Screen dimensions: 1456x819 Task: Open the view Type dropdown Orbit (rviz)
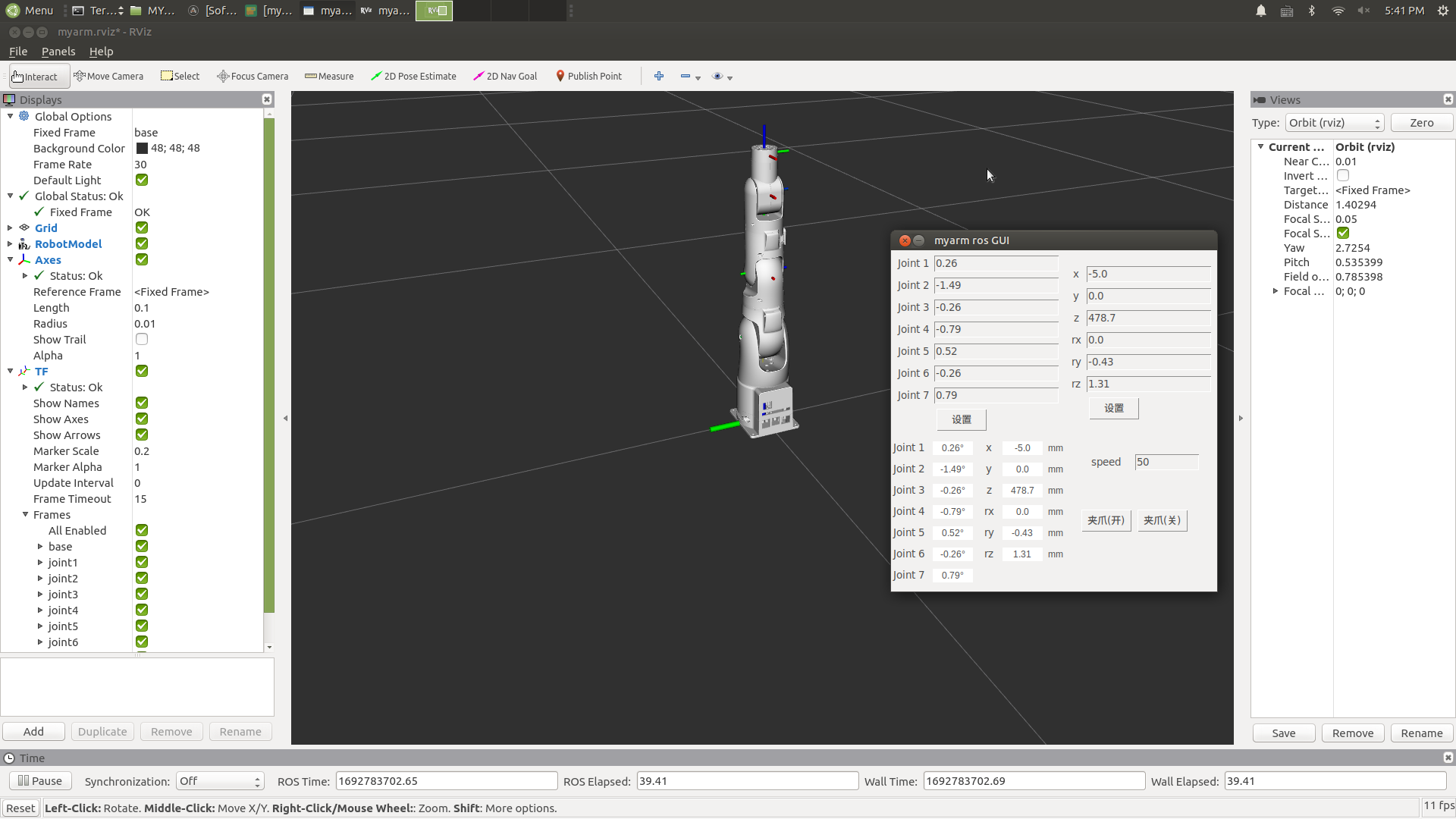[x=1335, y=123]
